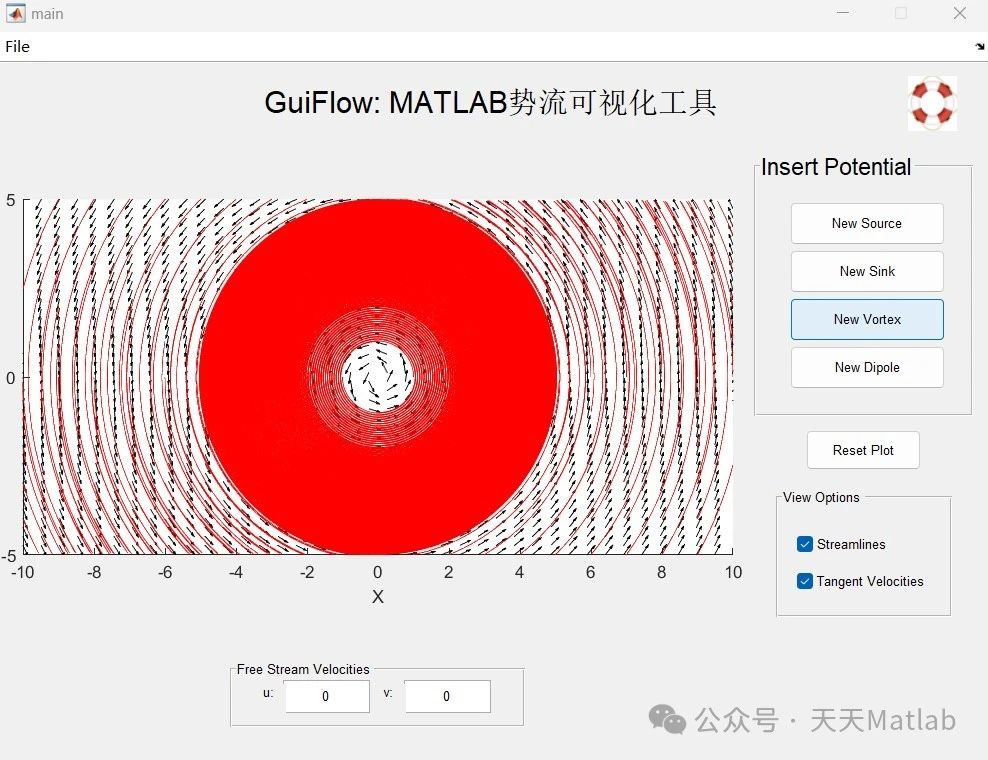Click the Insert Potential panel label
Viewport: 988px width, 760px height.
click(836, 167)
